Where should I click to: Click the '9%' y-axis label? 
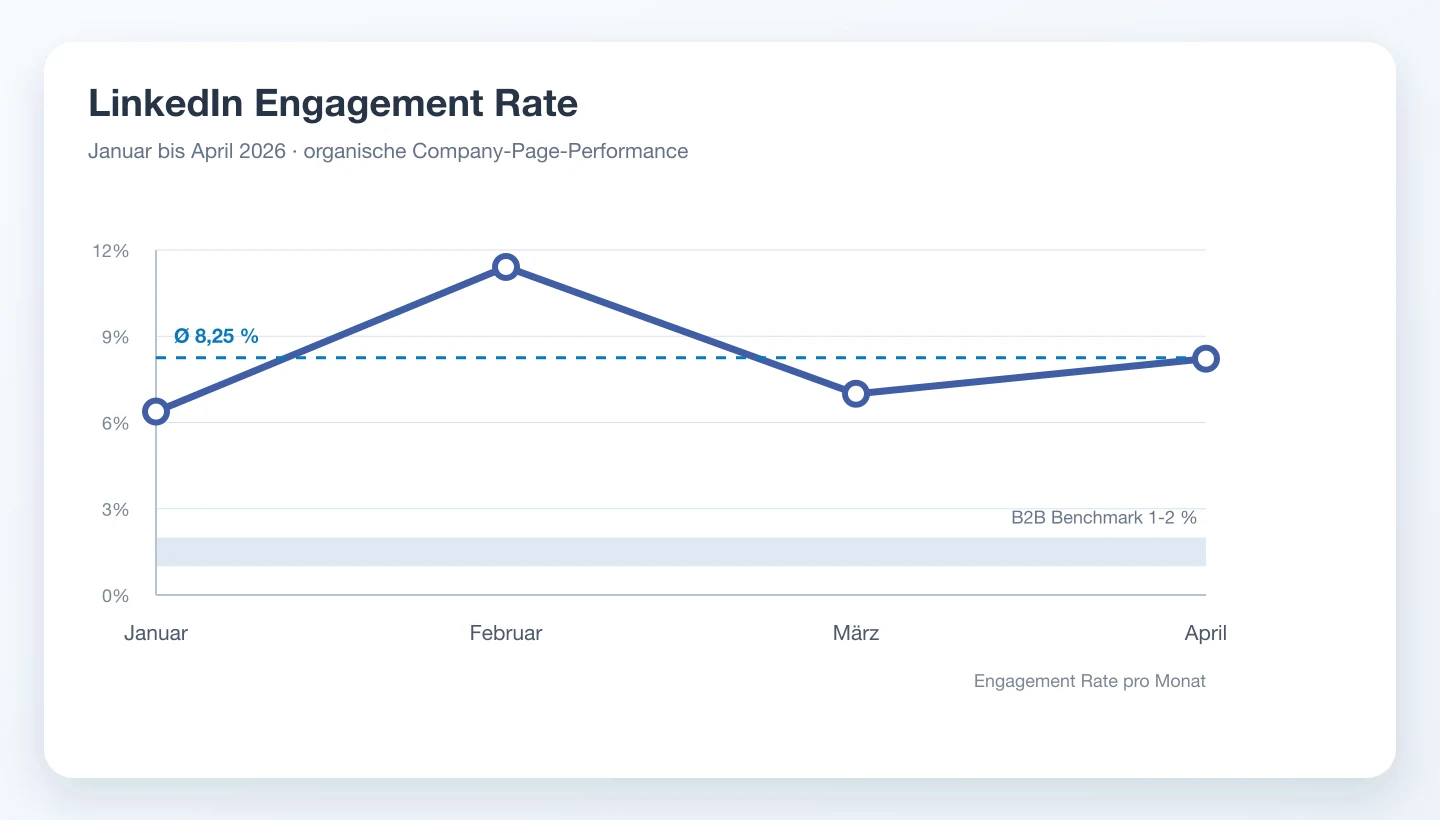coord(116,337)
